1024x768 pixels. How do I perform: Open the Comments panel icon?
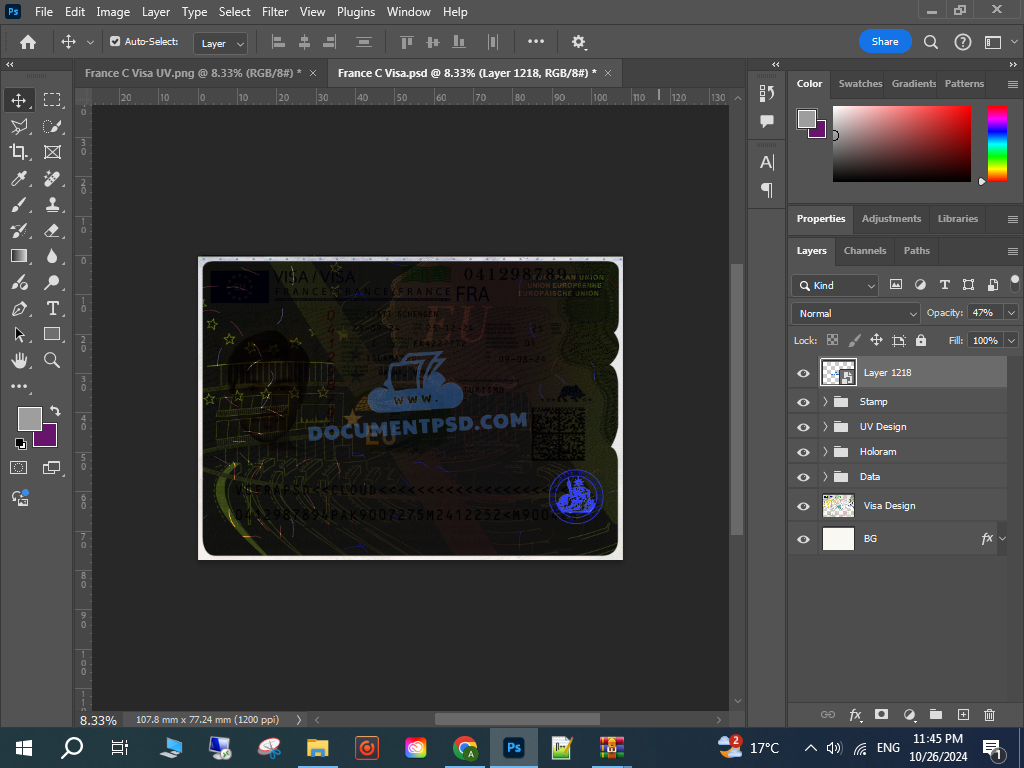767,121
